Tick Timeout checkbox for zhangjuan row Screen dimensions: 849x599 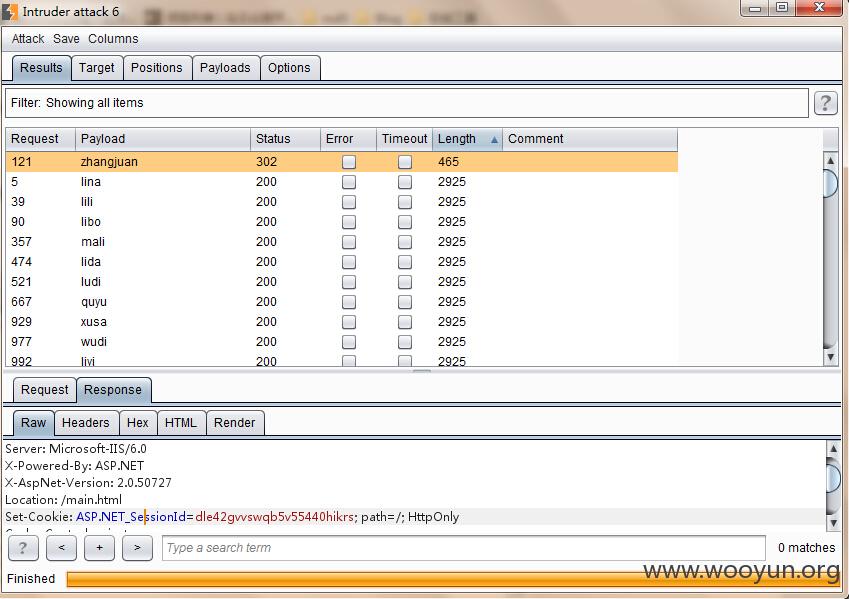click(404, 162)
